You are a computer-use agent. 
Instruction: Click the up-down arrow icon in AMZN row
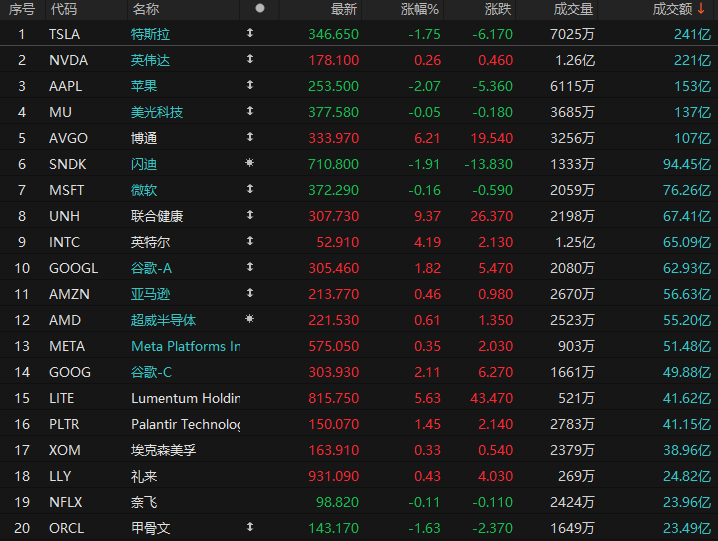coord(250,293)
